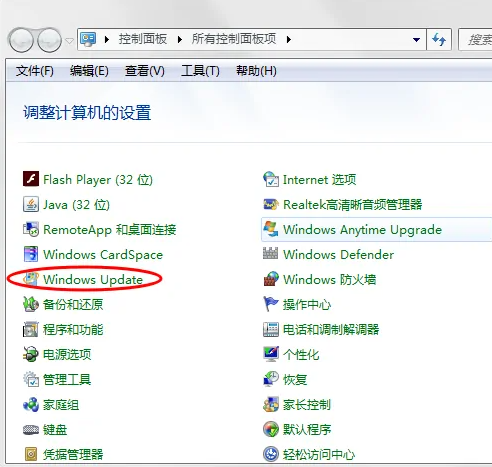492x467 pixels.
Task: Click the 家庭组 icon
Action: click(x=31, y=405)
